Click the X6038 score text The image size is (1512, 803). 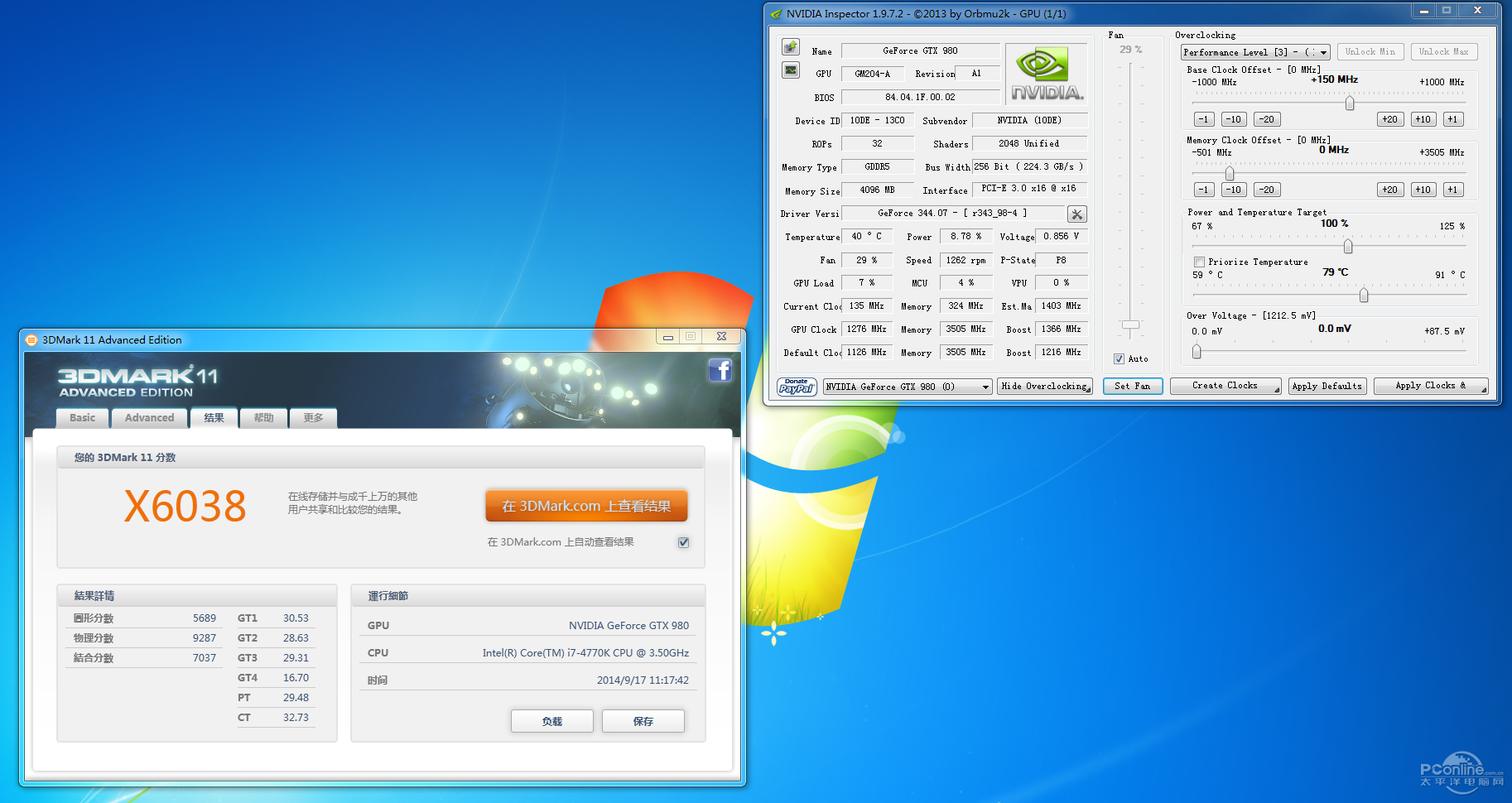coord(185,506)
